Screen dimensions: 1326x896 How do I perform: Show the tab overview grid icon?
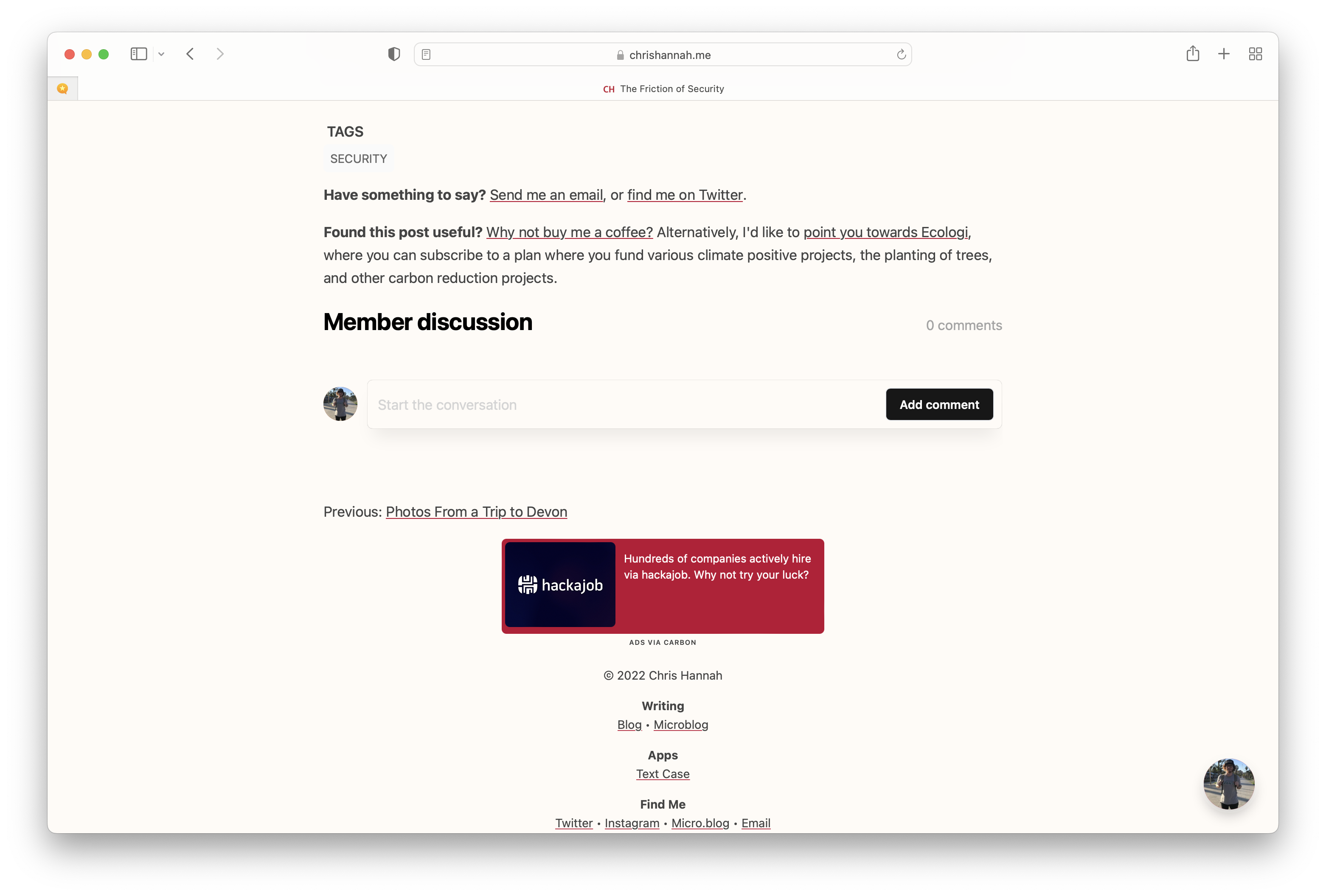[1255, 54]
